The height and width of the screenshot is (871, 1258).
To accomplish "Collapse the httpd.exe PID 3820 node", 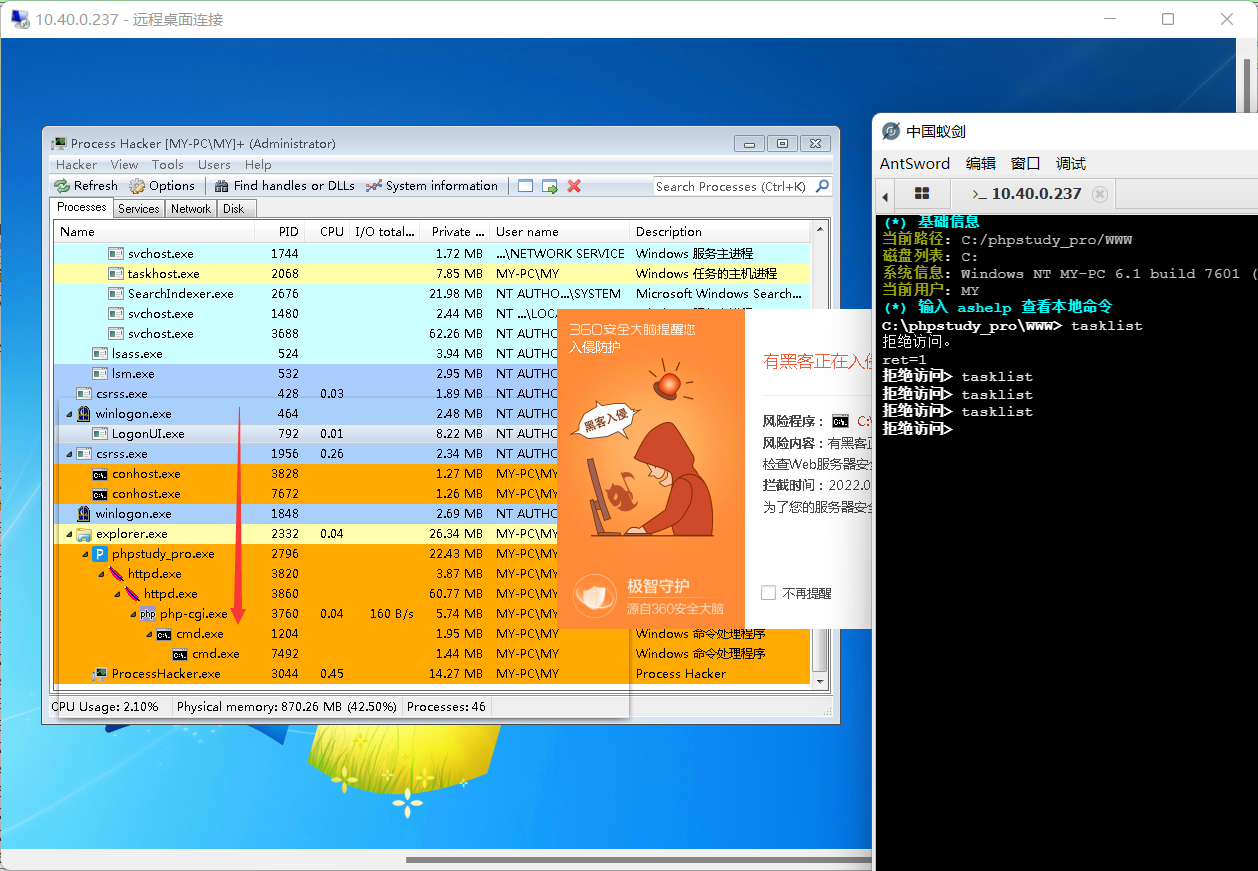I will [x=101, y=574].
